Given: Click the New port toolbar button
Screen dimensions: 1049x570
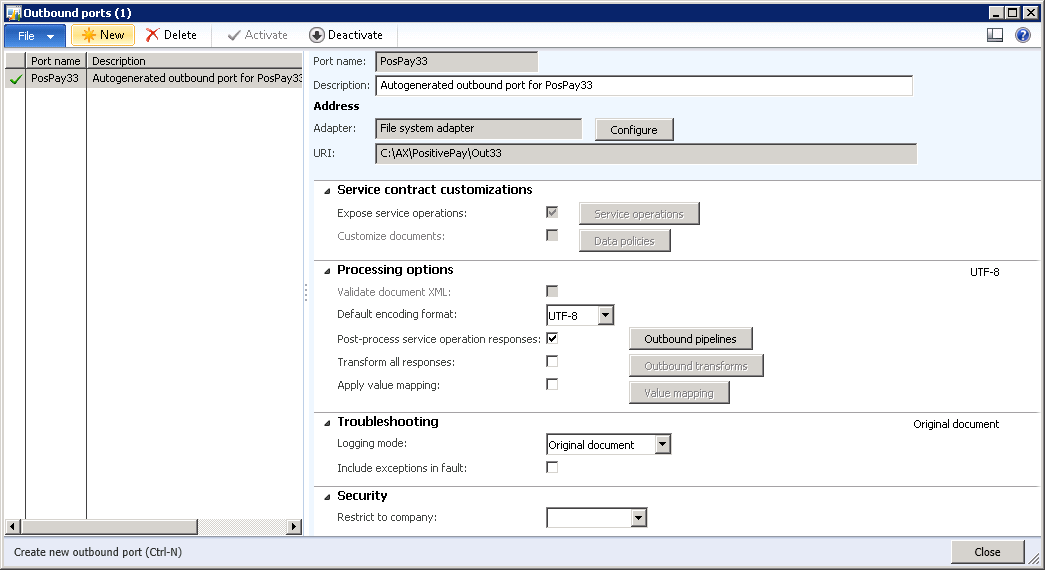Looking at the screenshot, I should [x=103, y=35].
